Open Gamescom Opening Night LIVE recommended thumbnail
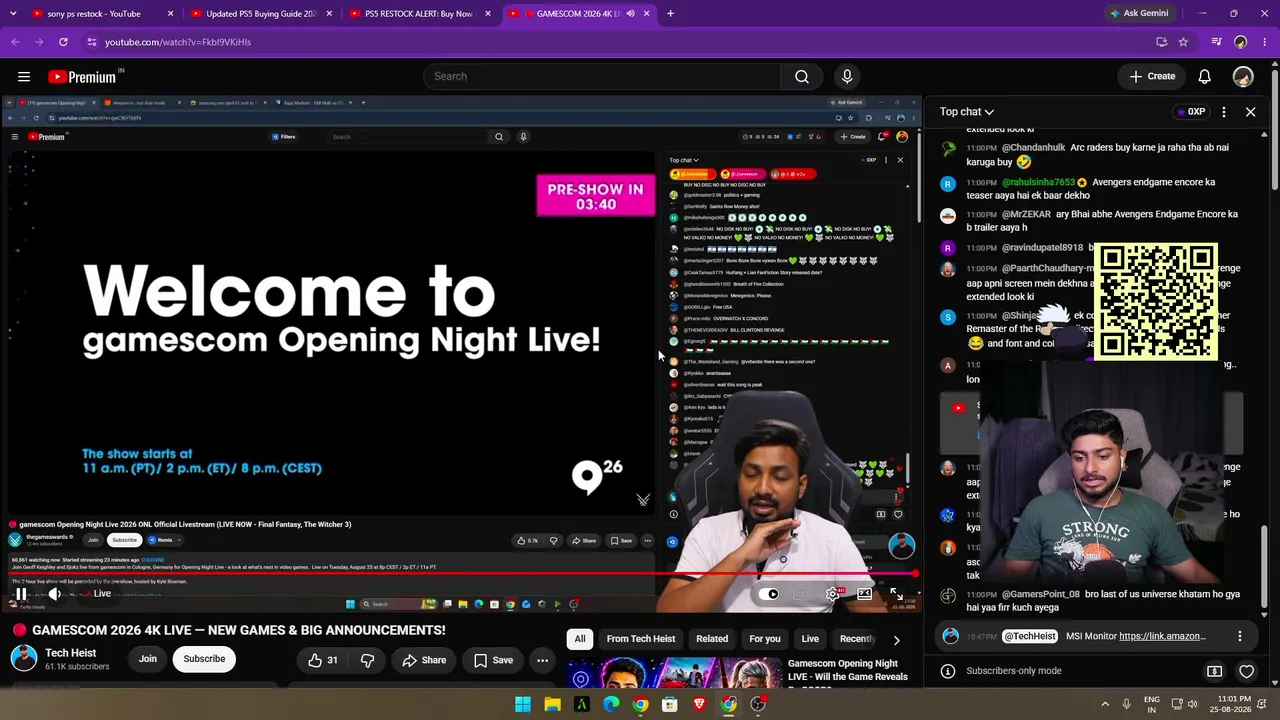 pos(675,674)
